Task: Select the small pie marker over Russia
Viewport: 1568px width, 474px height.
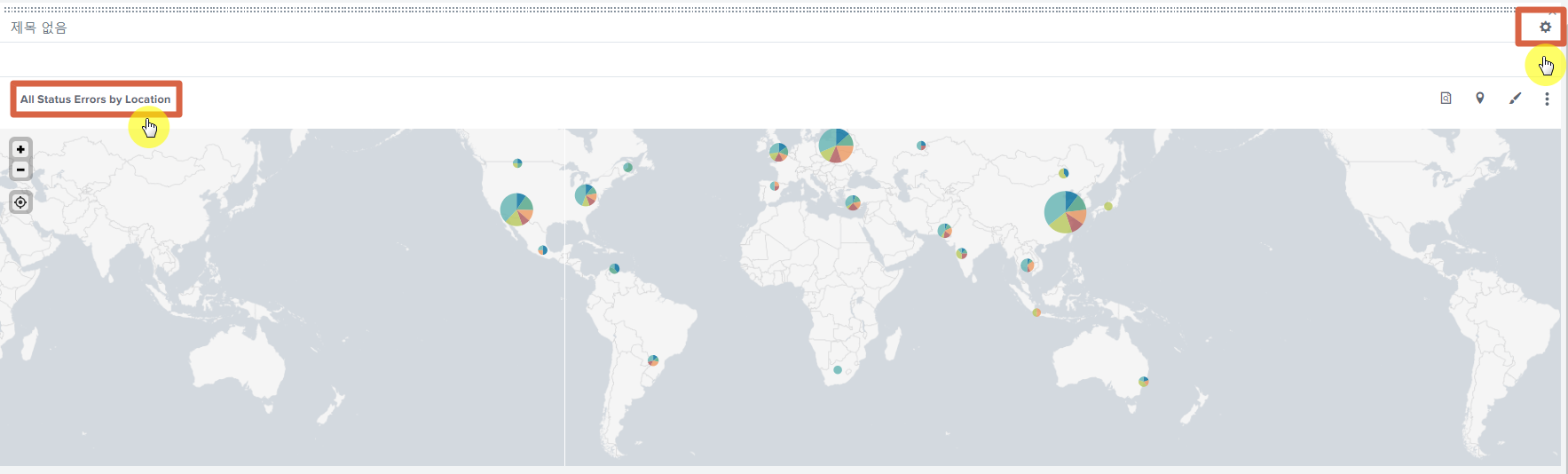Action: click(x=921, y=146)
